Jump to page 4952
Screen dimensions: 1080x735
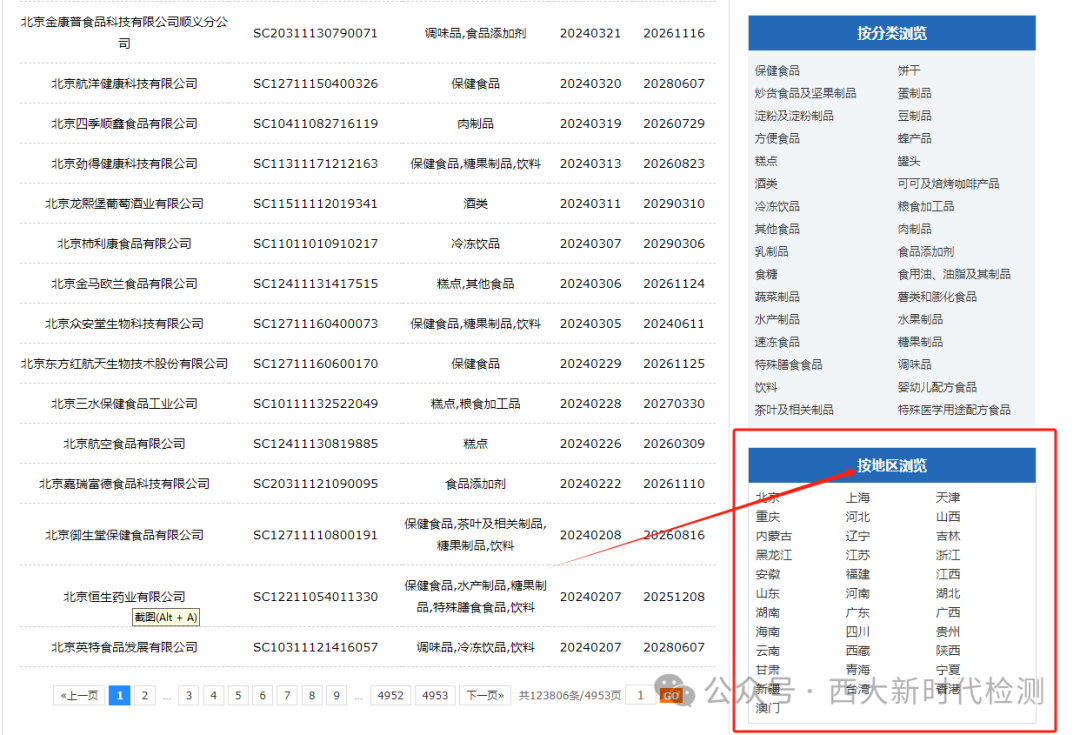391,696
